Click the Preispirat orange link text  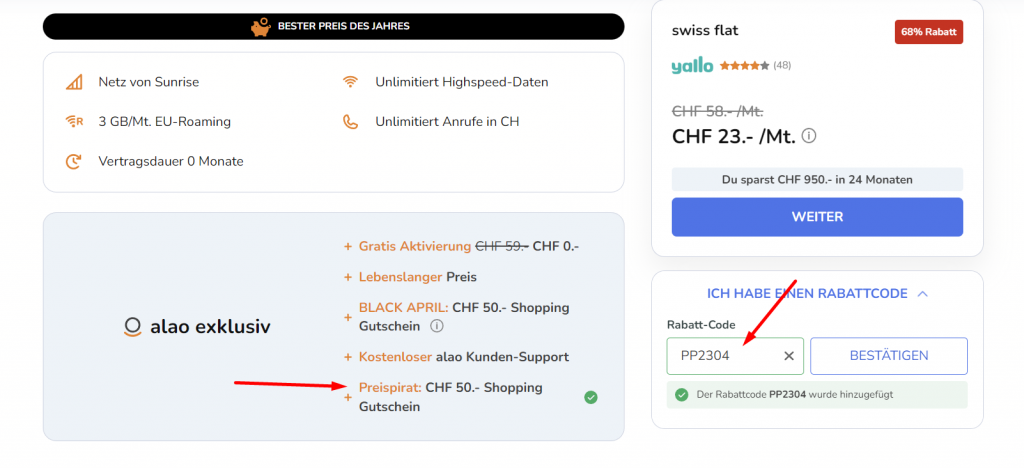390,387
